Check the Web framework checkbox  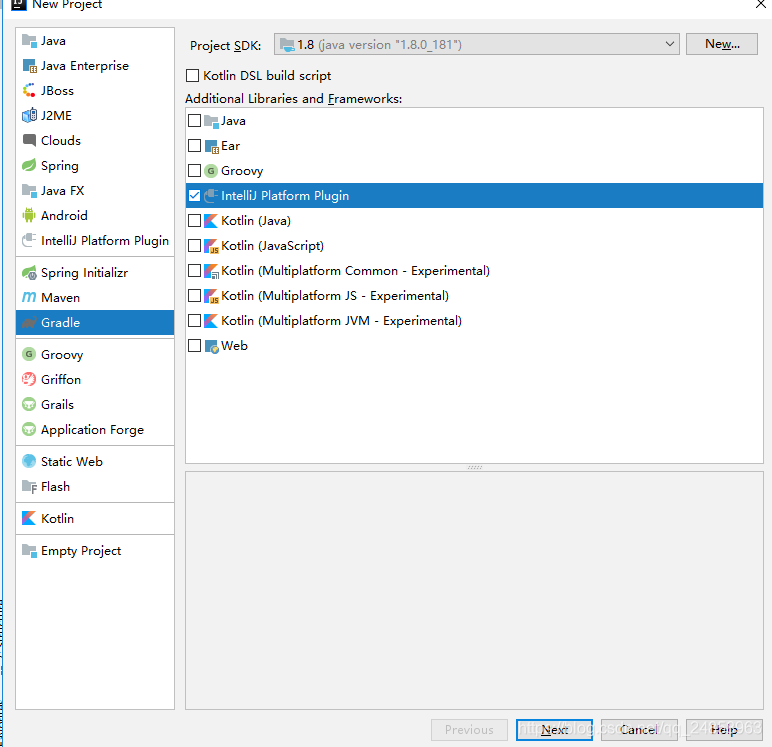coord(194,346)
